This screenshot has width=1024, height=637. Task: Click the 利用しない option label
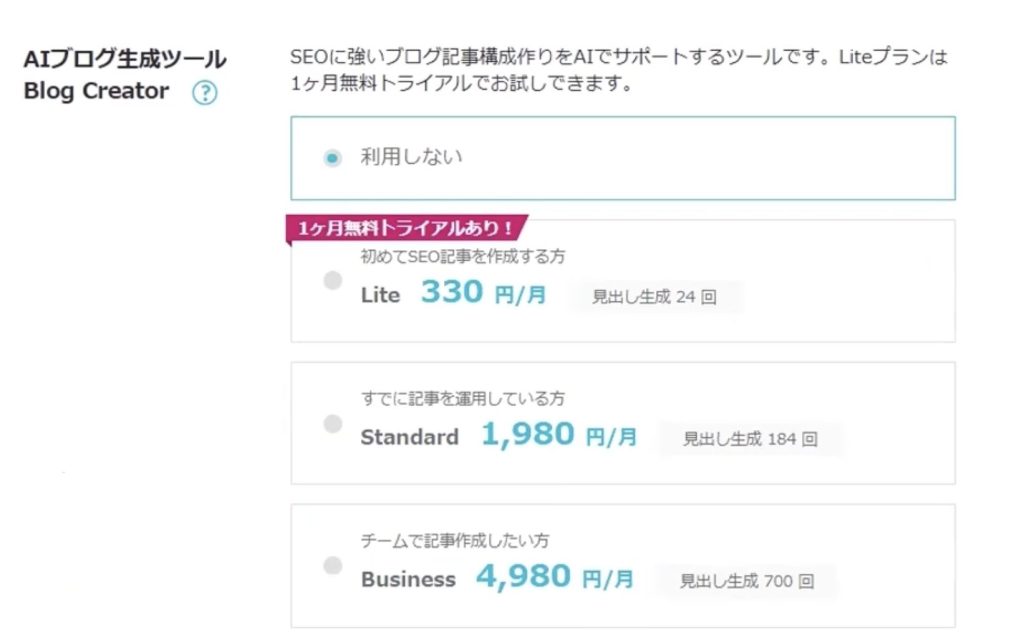click(x=411, y=157)
